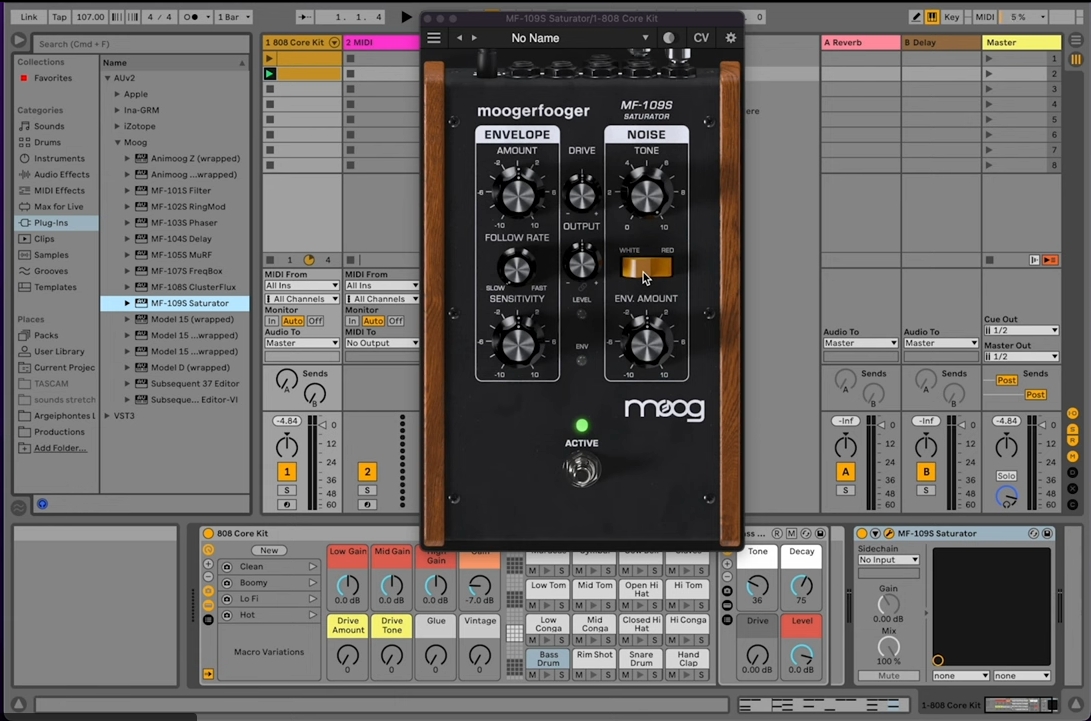Select MF-101S Filter plugin
This screenshot has height=721, width=1091.
tap(180, 190)
